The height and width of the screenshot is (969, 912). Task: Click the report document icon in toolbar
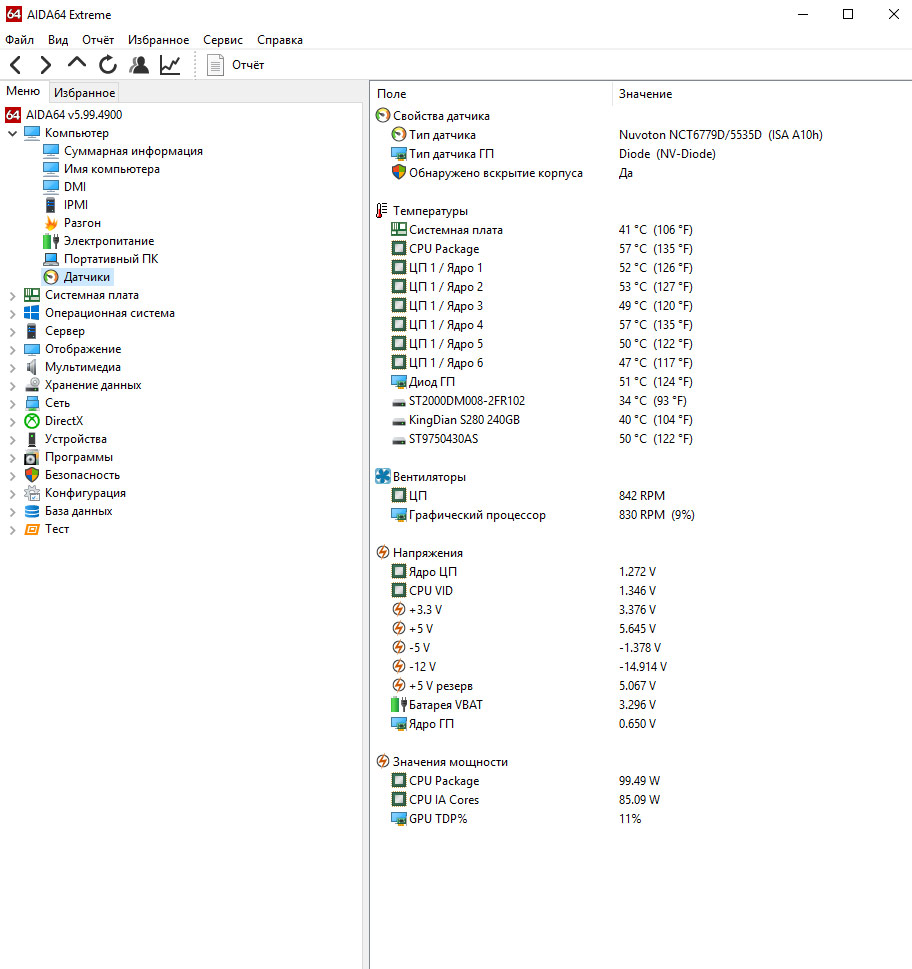[215, 65]
